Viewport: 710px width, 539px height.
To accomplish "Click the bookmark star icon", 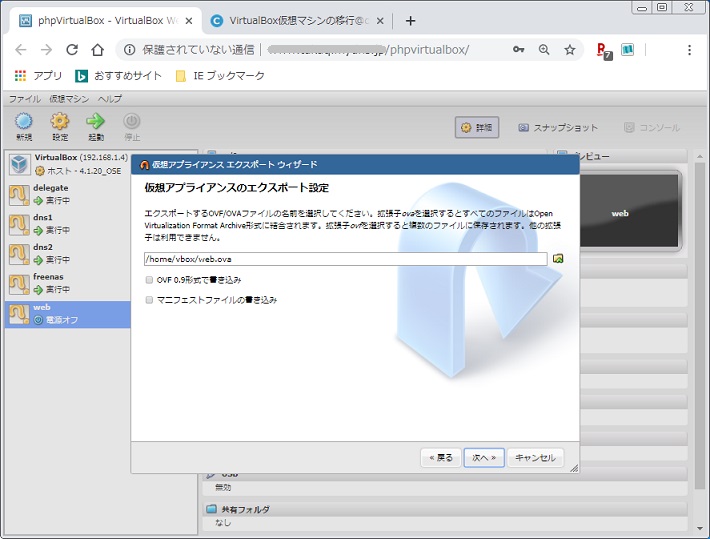I will coord(570,49).
